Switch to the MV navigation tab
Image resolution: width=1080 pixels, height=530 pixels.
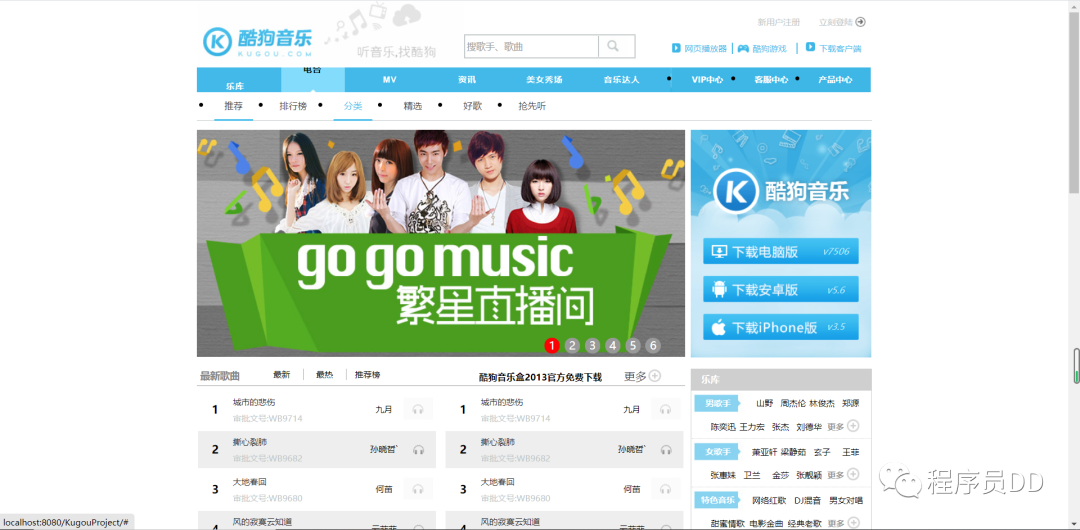[x=389, y=79]
